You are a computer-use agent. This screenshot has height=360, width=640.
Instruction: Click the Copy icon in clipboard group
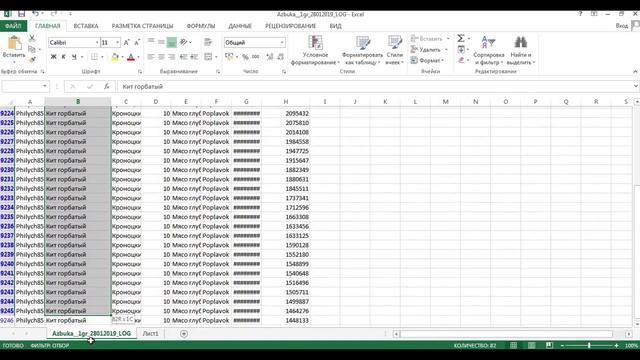click(x=32, y=49)
